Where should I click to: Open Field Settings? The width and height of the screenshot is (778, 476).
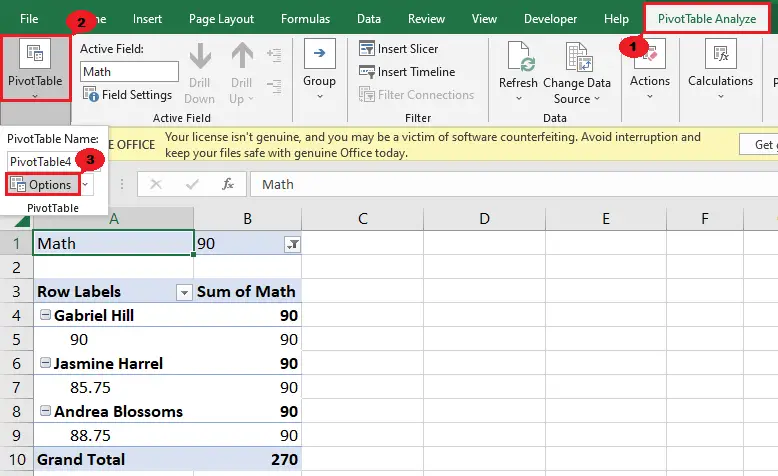(128, 94)
